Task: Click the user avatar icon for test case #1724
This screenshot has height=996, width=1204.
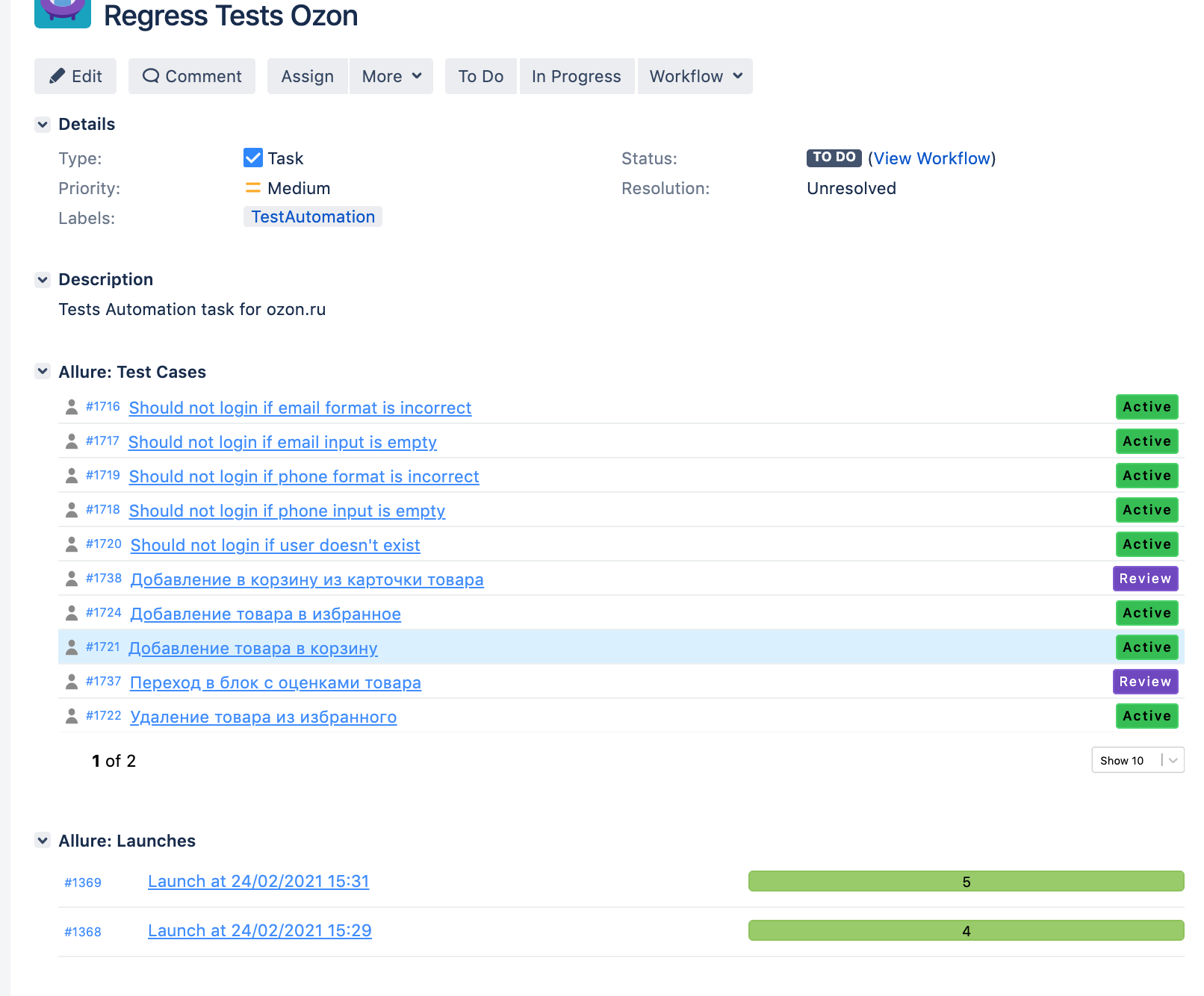Action: (72, 613)
